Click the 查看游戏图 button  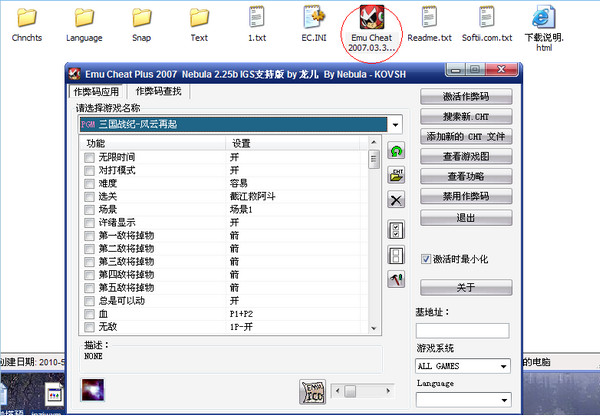click(x=466, y=157)
